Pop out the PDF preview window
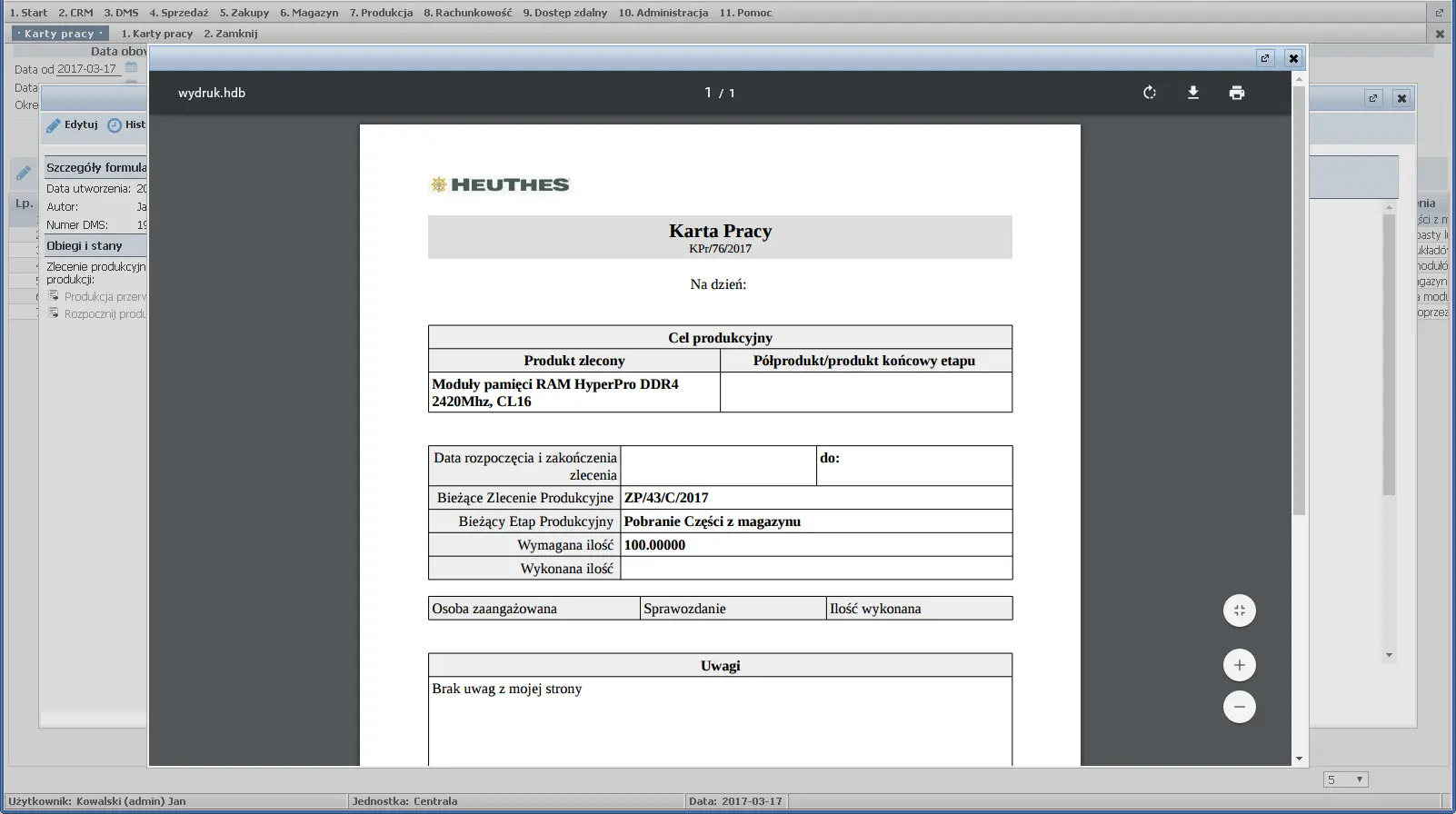The image size is (1456, 814). coord(1264,58)
